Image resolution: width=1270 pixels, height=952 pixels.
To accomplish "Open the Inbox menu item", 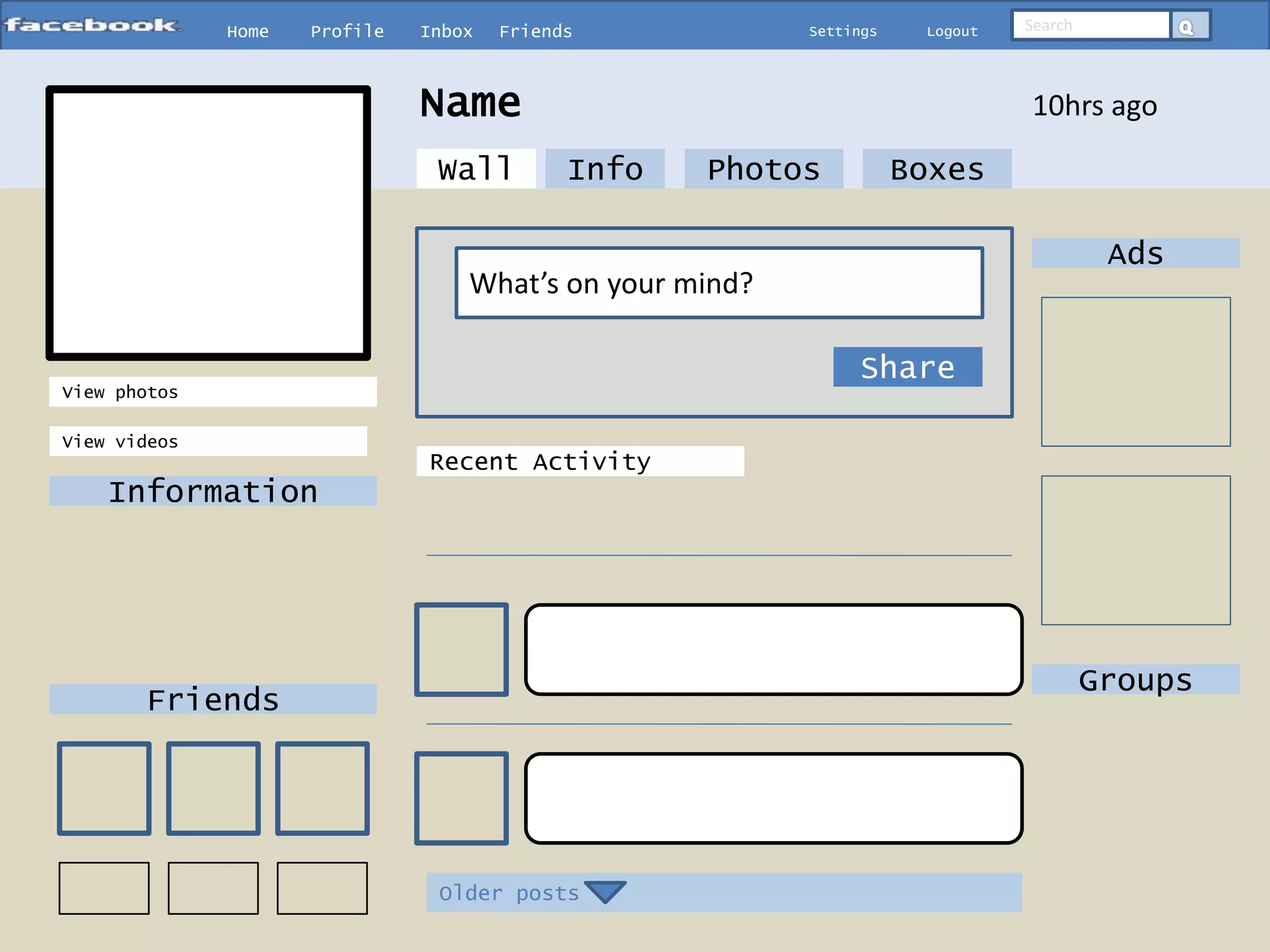I will [446, 31].
